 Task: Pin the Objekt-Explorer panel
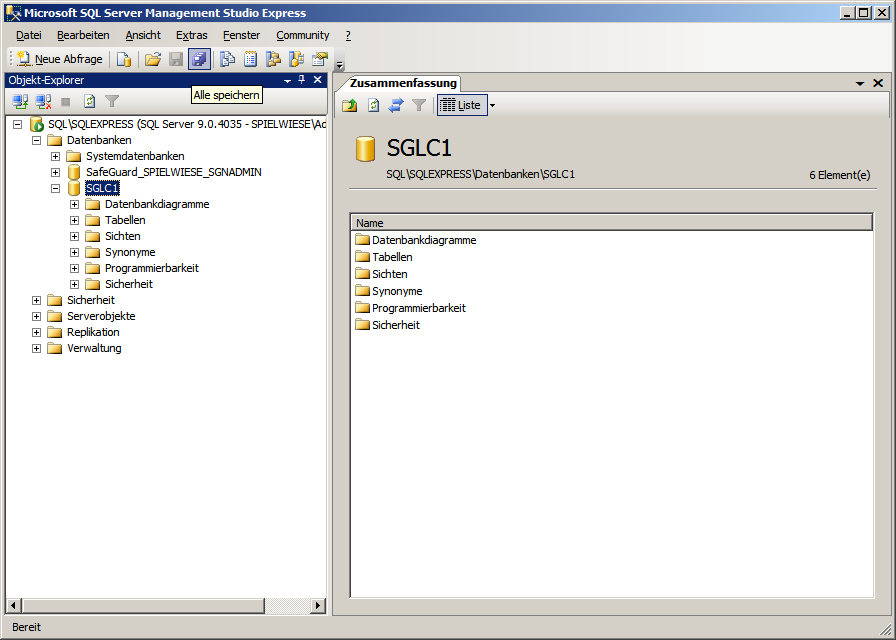[302, 80]
